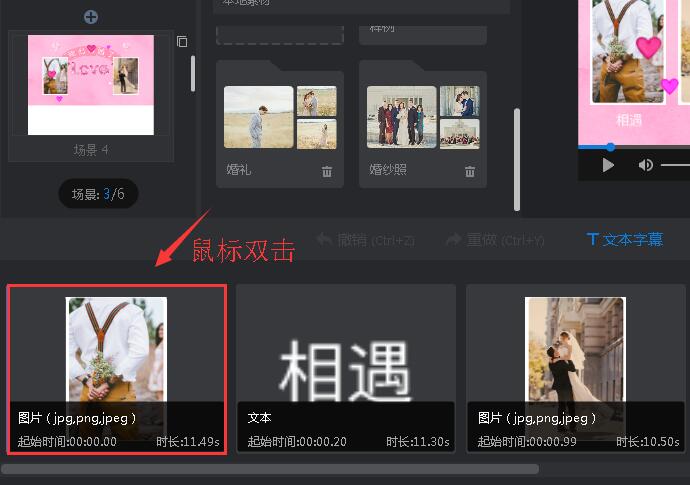
Task: Click the 婚礼 folder label
Action: tap(239, 169)
